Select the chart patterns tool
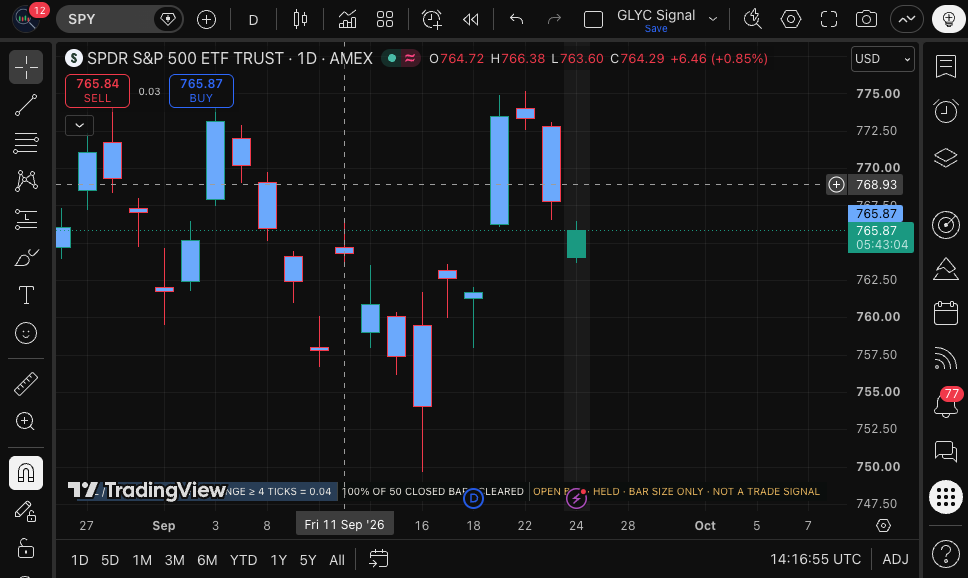The image size is (968, 578). pyautogui.click(x=26, y=181)
